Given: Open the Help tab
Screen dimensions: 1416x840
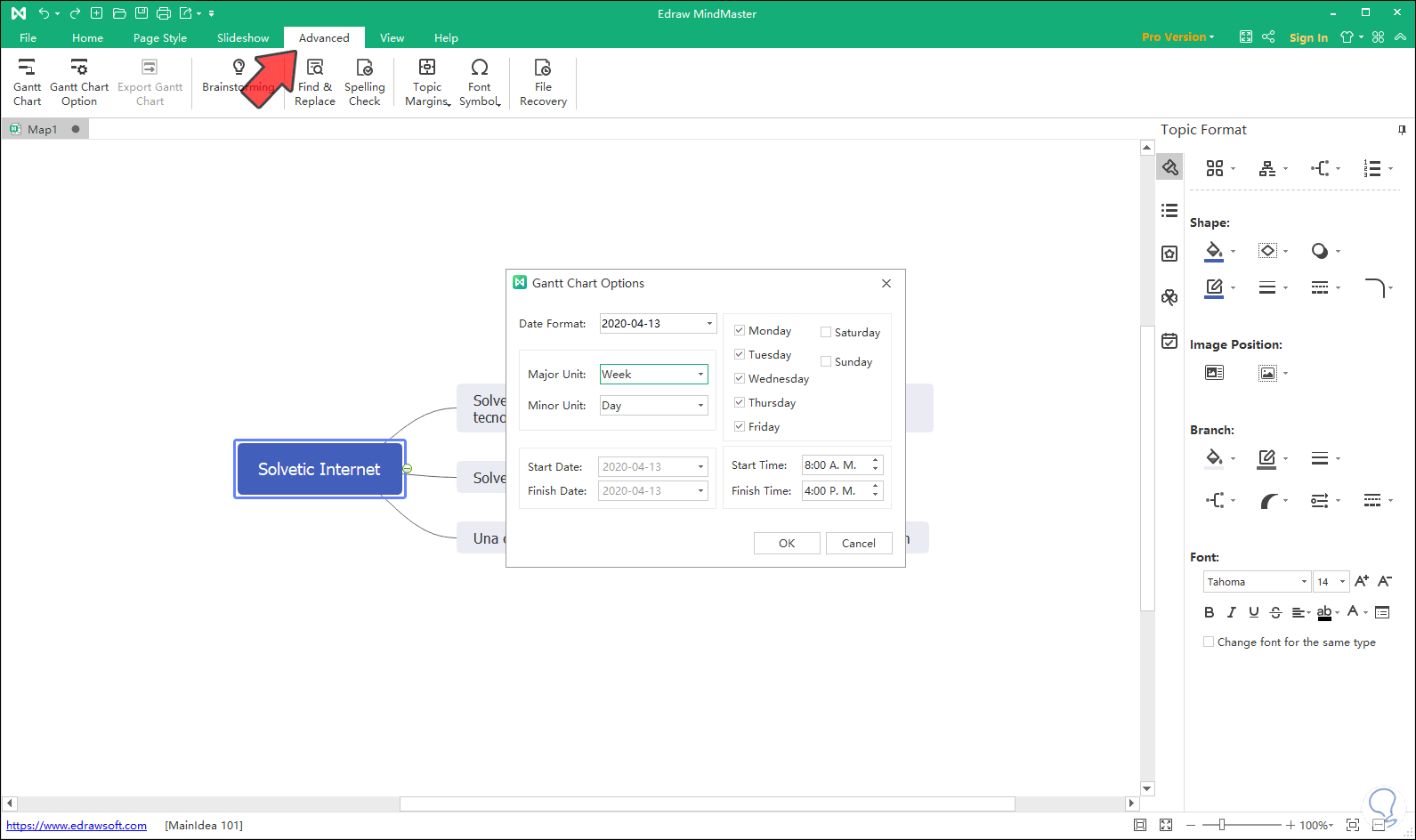Looking at the screenshot, I should [x=446, y=37].
